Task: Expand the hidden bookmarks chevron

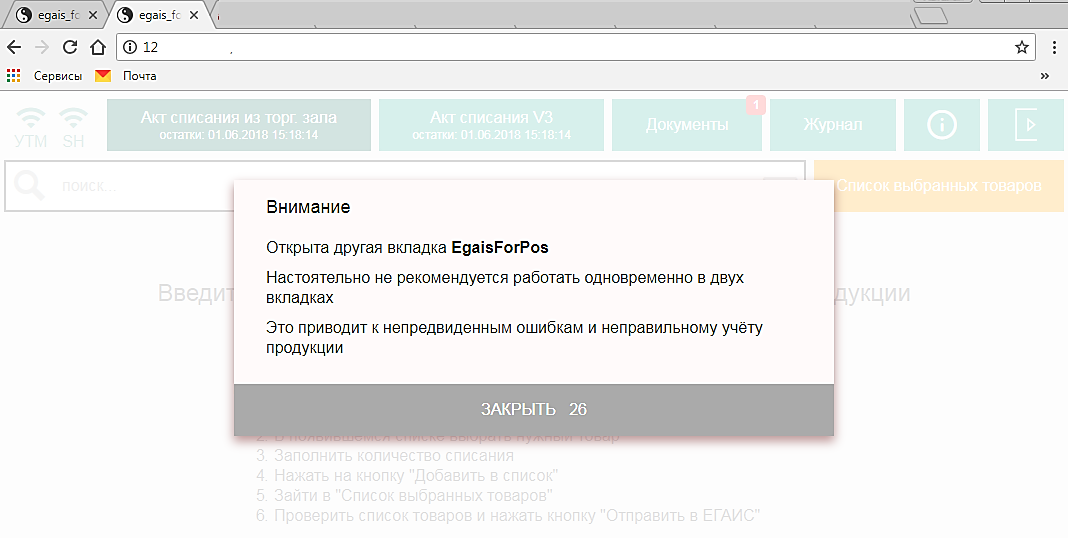Action: pyautogui.click(x=1044, y=76)
